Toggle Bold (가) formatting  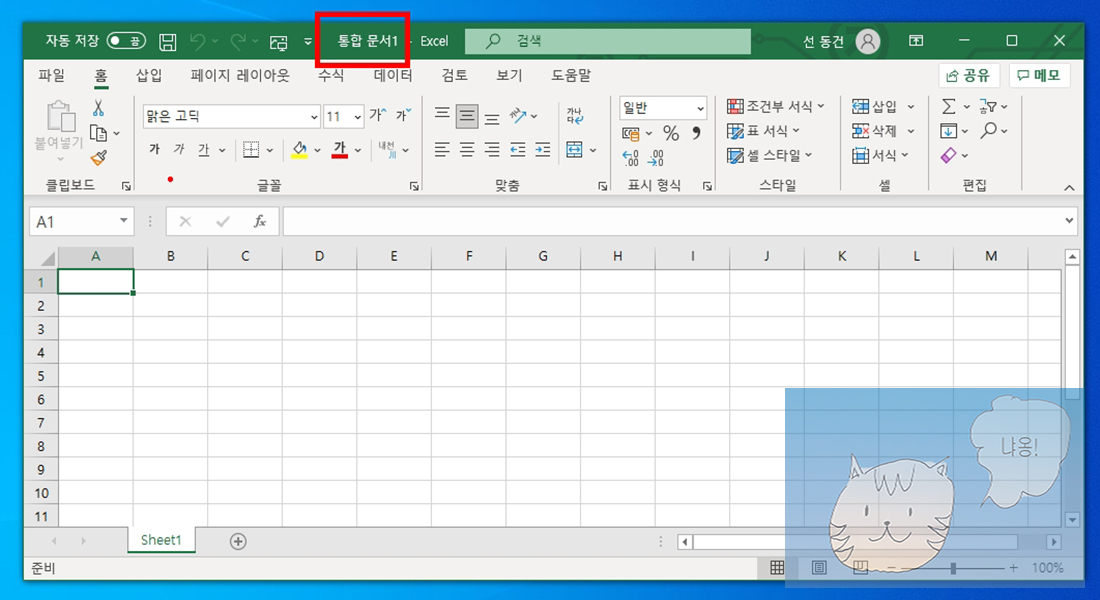(x=154, y=149)
